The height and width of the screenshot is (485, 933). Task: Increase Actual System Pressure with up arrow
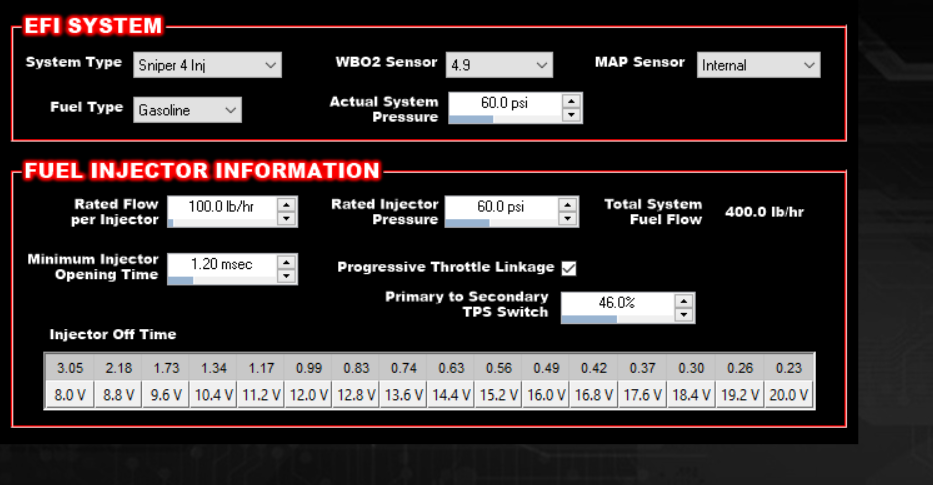[x=571, y=100]
